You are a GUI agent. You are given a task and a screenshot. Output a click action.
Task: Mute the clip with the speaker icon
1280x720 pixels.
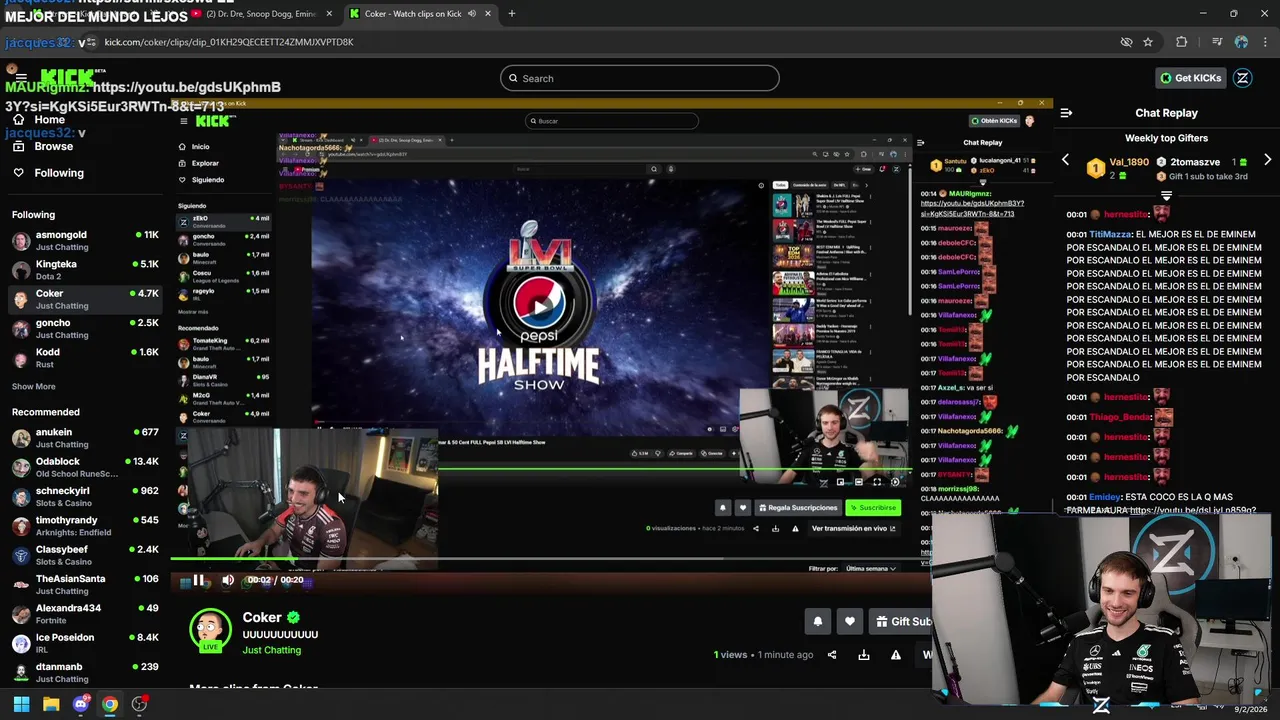[x=228, y=580]
